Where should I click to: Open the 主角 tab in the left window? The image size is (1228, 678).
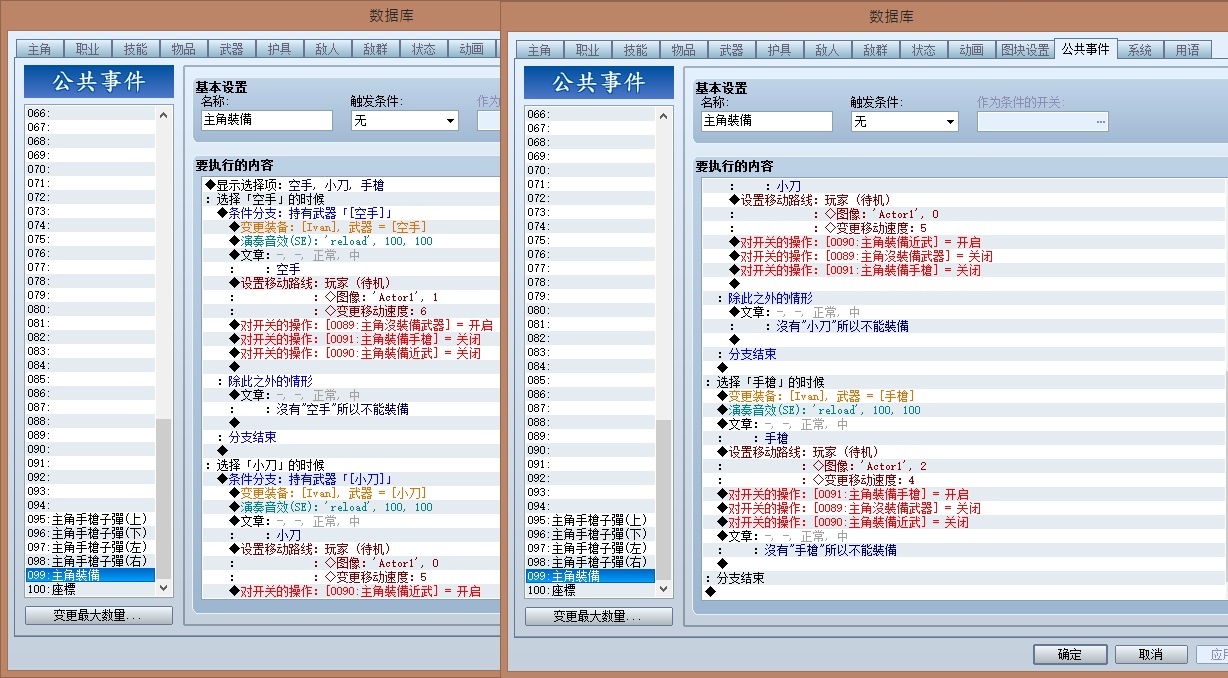tap(39, 49)
